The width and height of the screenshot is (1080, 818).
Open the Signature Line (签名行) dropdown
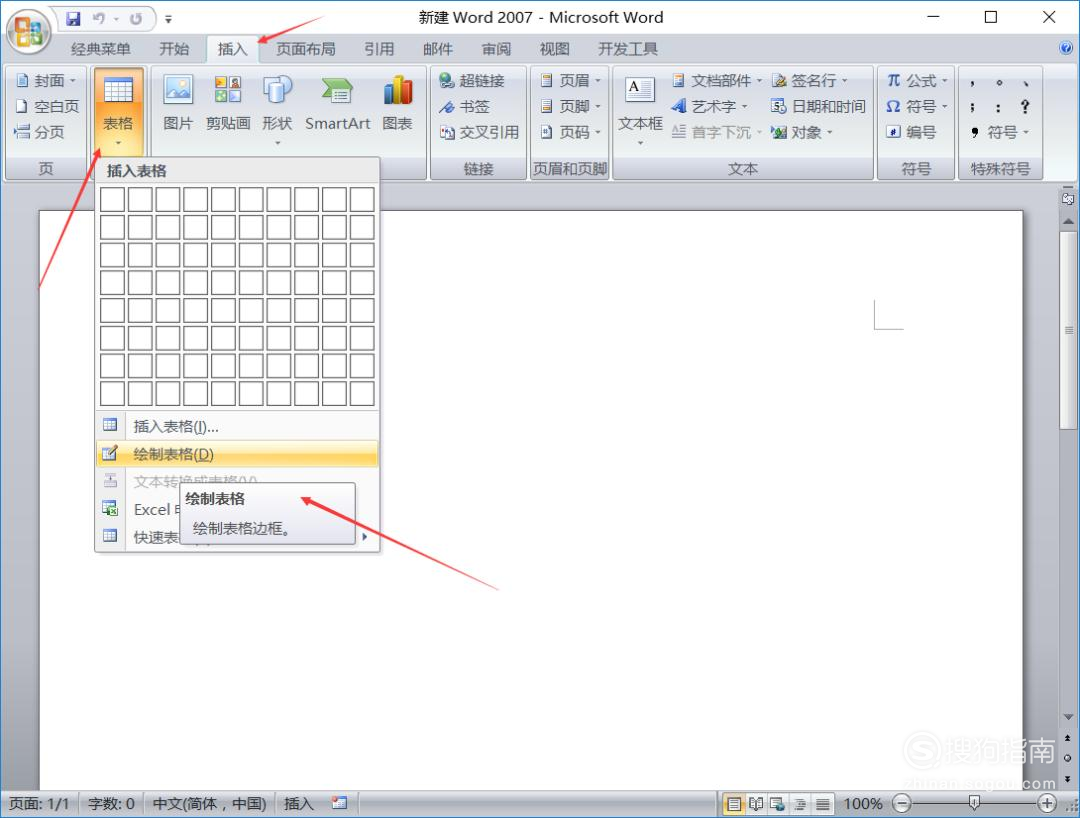coord(809,81)
